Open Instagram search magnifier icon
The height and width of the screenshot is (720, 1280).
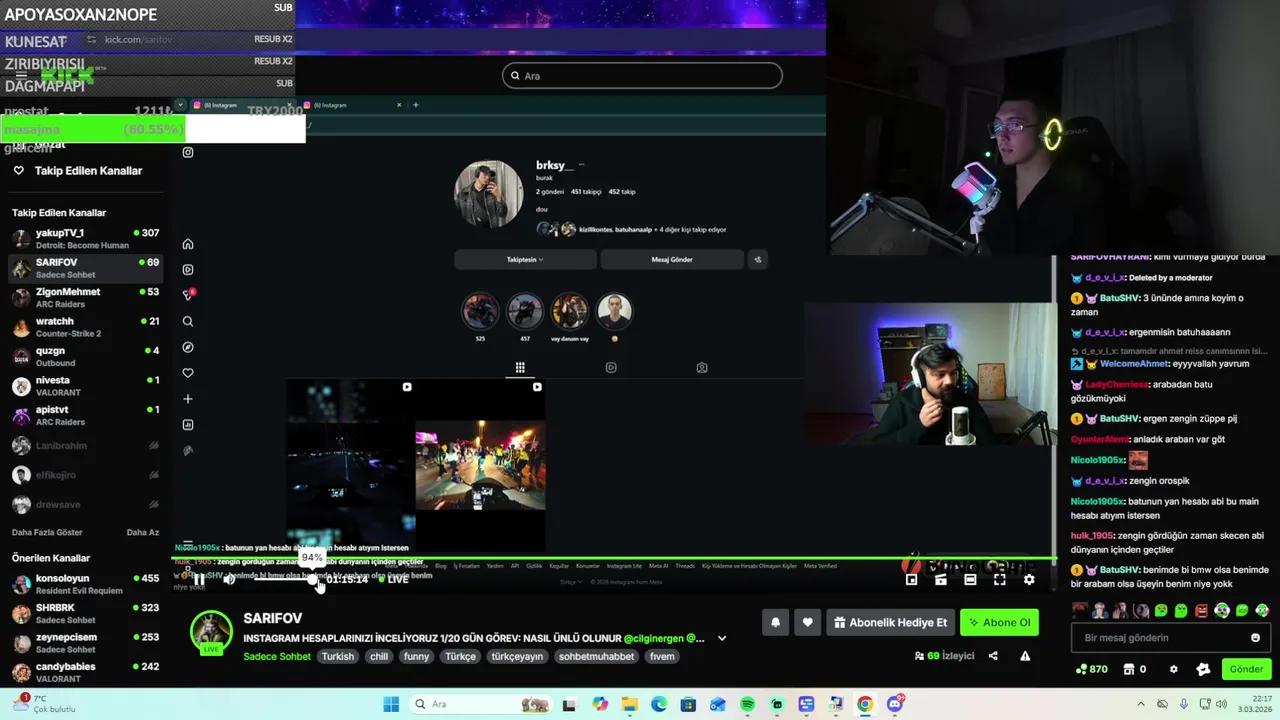pyautogui.click(x=188, y=321)
